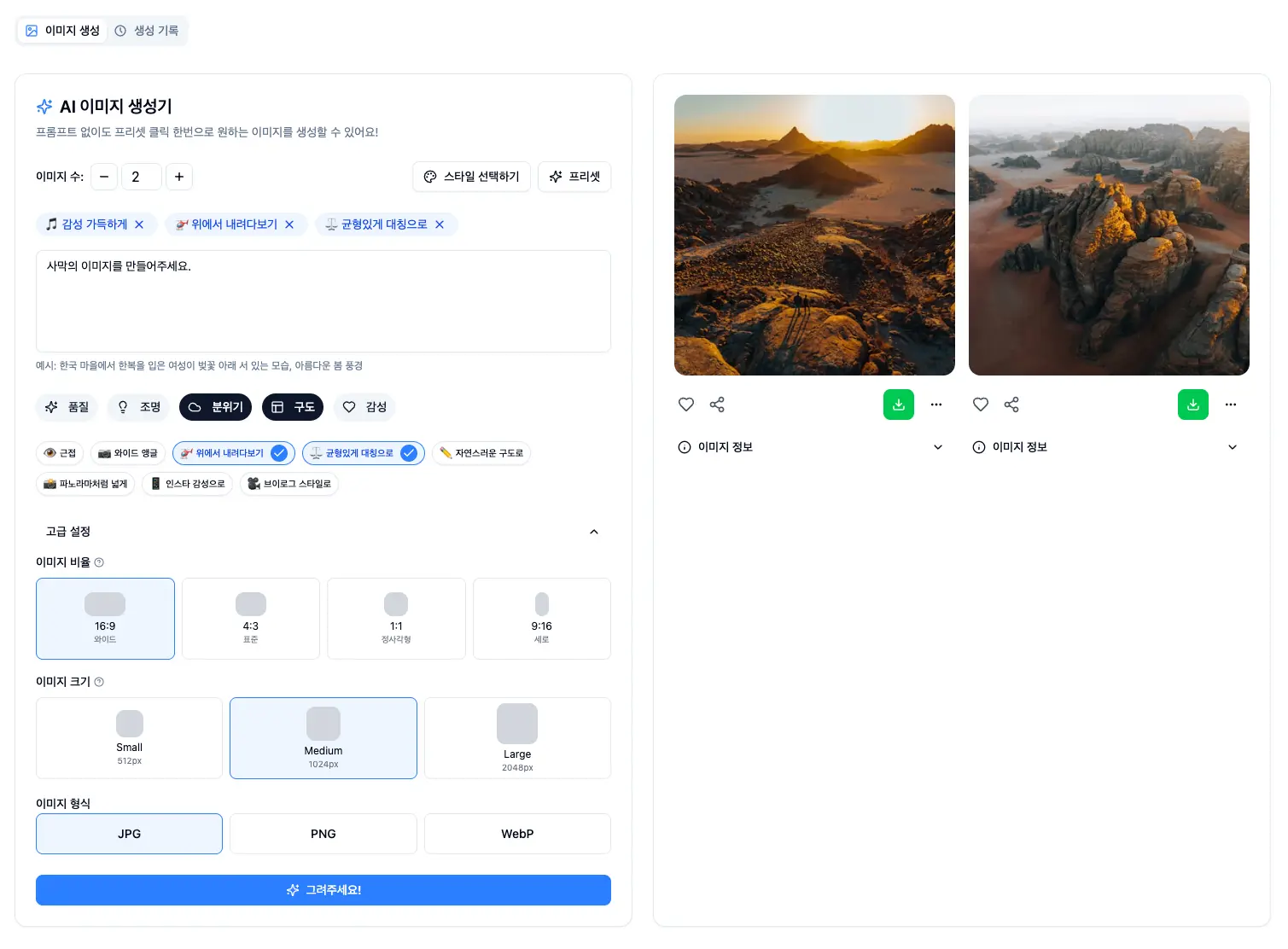Screen dimensions: 1288x949
Task: Switch to the 생성 기록 tab
Action: point(147,31)
